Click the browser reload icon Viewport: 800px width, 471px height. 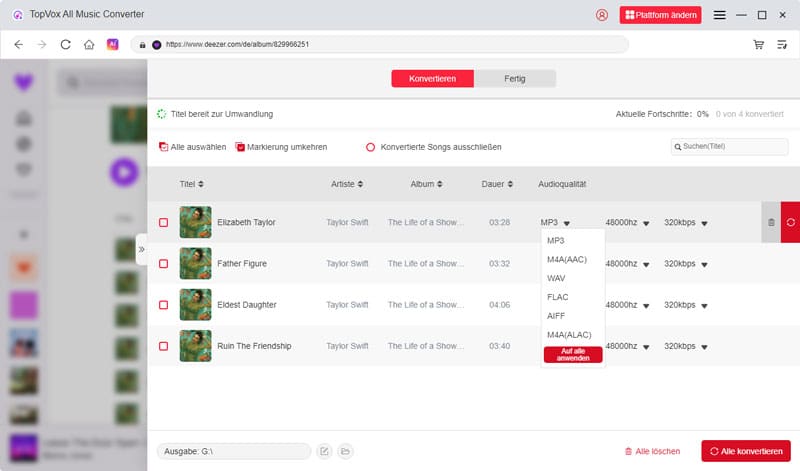[66, 45]
